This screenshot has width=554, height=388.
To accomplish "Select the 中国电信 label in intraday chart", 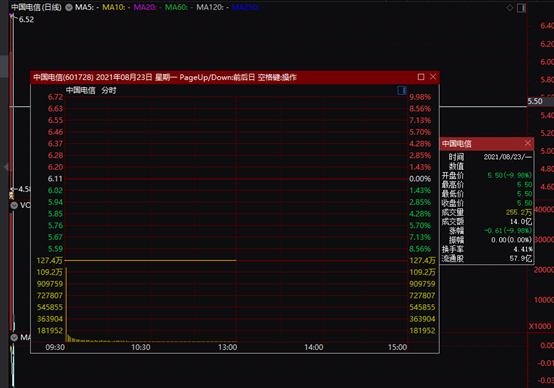I will click(81, 90).
